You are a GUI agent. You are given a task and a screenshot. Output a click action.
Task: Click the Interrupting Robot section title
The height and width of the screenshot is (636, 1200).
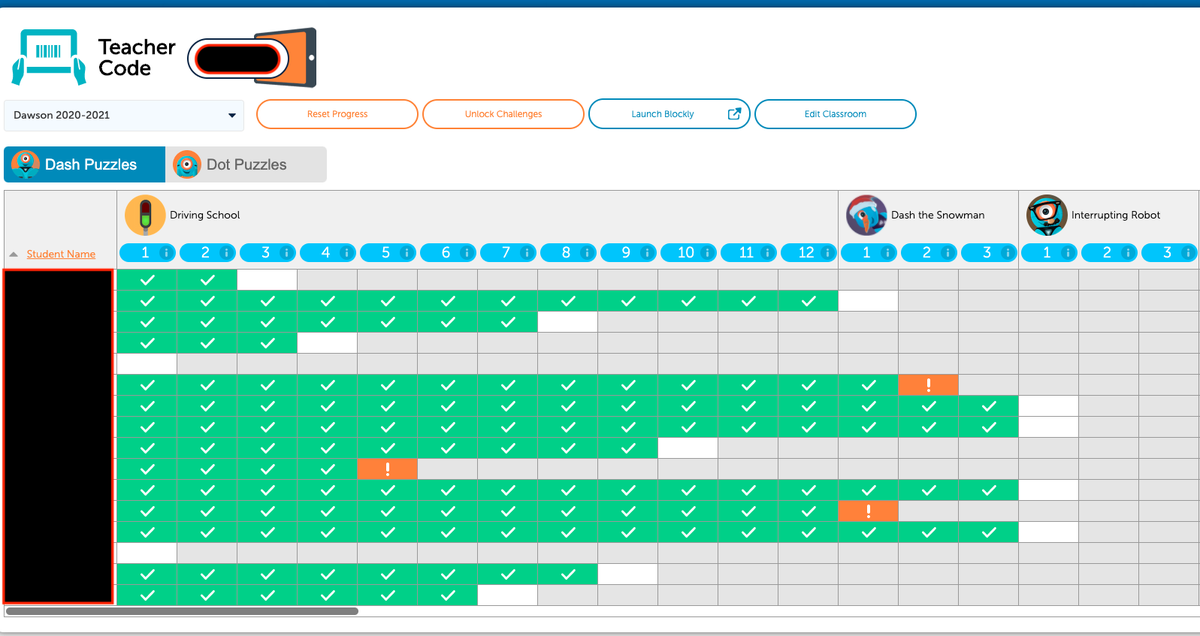[x=1116, y=215]
